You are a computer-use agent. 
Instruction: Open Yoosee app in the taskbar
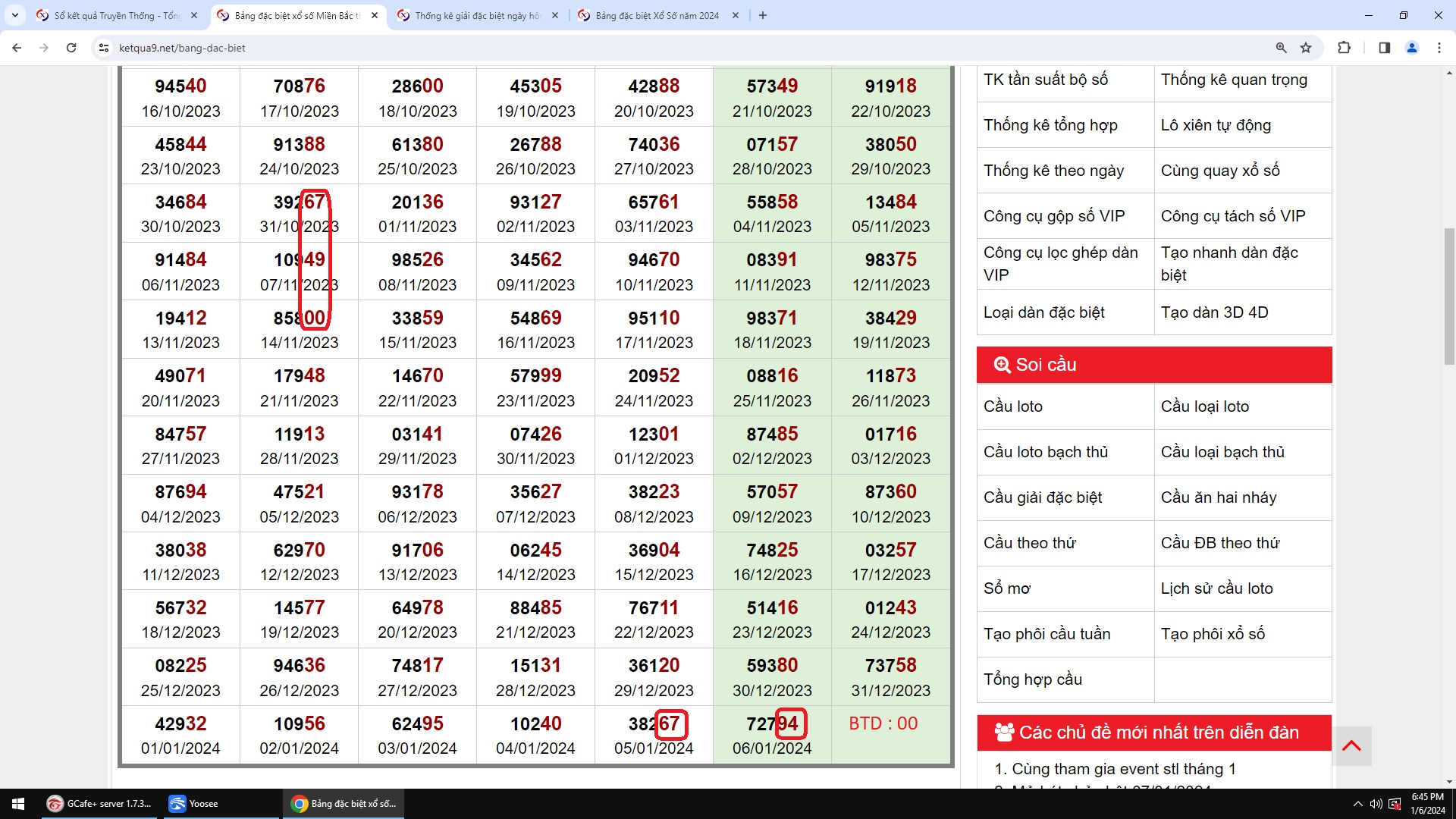pos(195,804)
